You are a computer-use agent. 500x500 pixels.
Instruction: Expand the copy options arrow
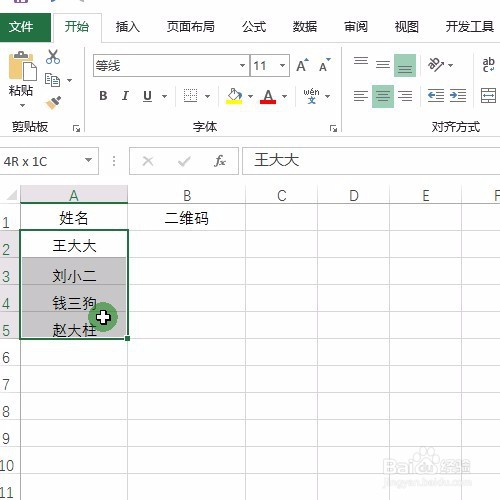pyautogui.click(x=69, y=80)
